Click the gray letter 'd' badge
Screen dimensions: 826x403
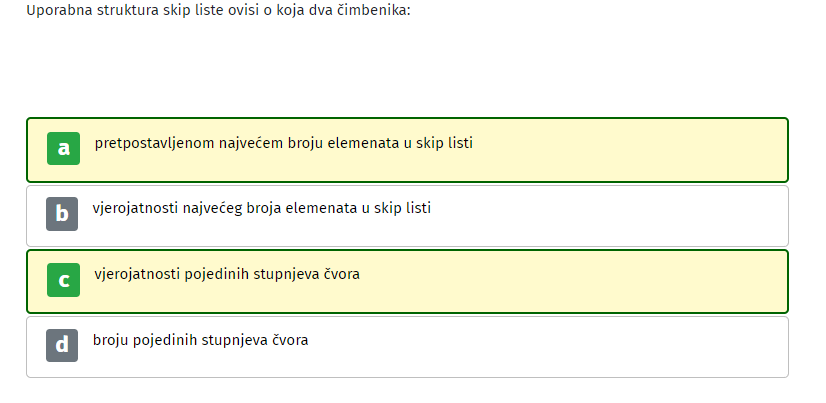[x=62, y=346]
